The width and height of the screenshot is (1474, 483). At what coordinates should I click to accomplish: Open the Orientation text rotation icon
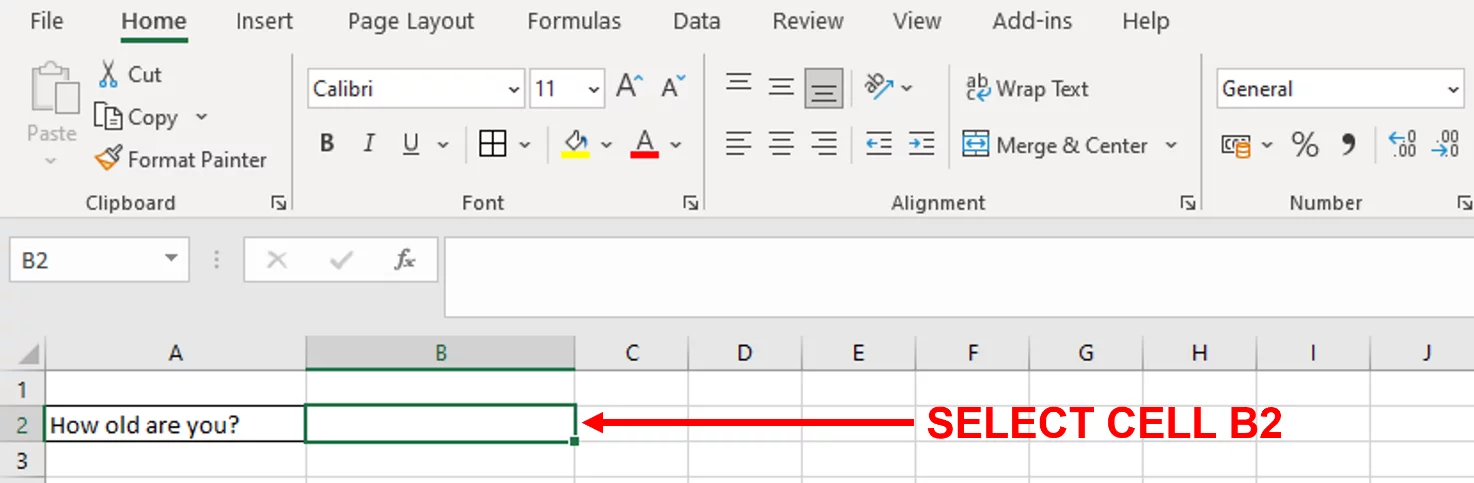pos(879,87)
